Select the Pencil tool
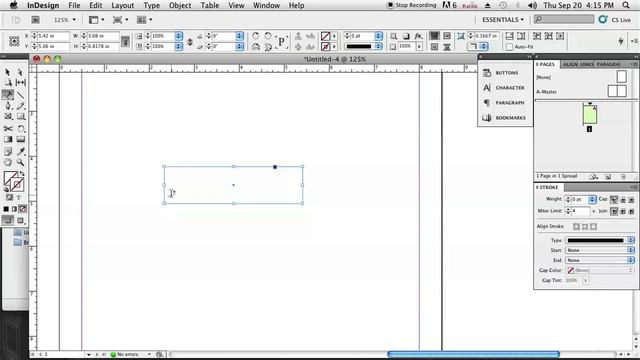640x360 pixels. click(20, 106)
